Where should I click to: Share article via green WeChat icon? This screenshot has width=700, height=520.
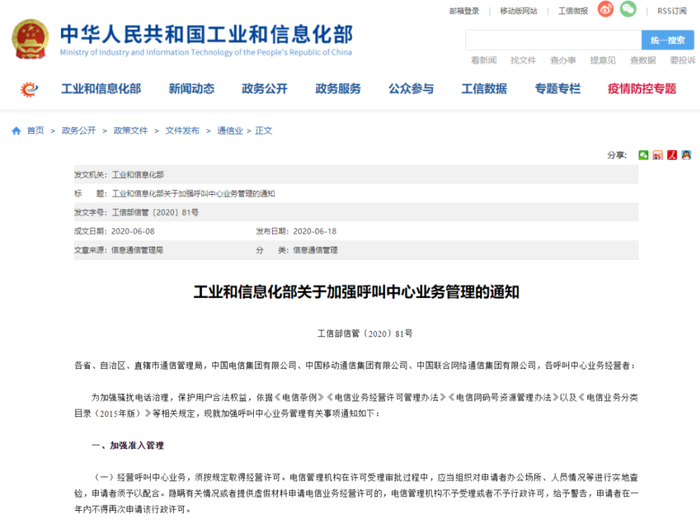[643, 155]
